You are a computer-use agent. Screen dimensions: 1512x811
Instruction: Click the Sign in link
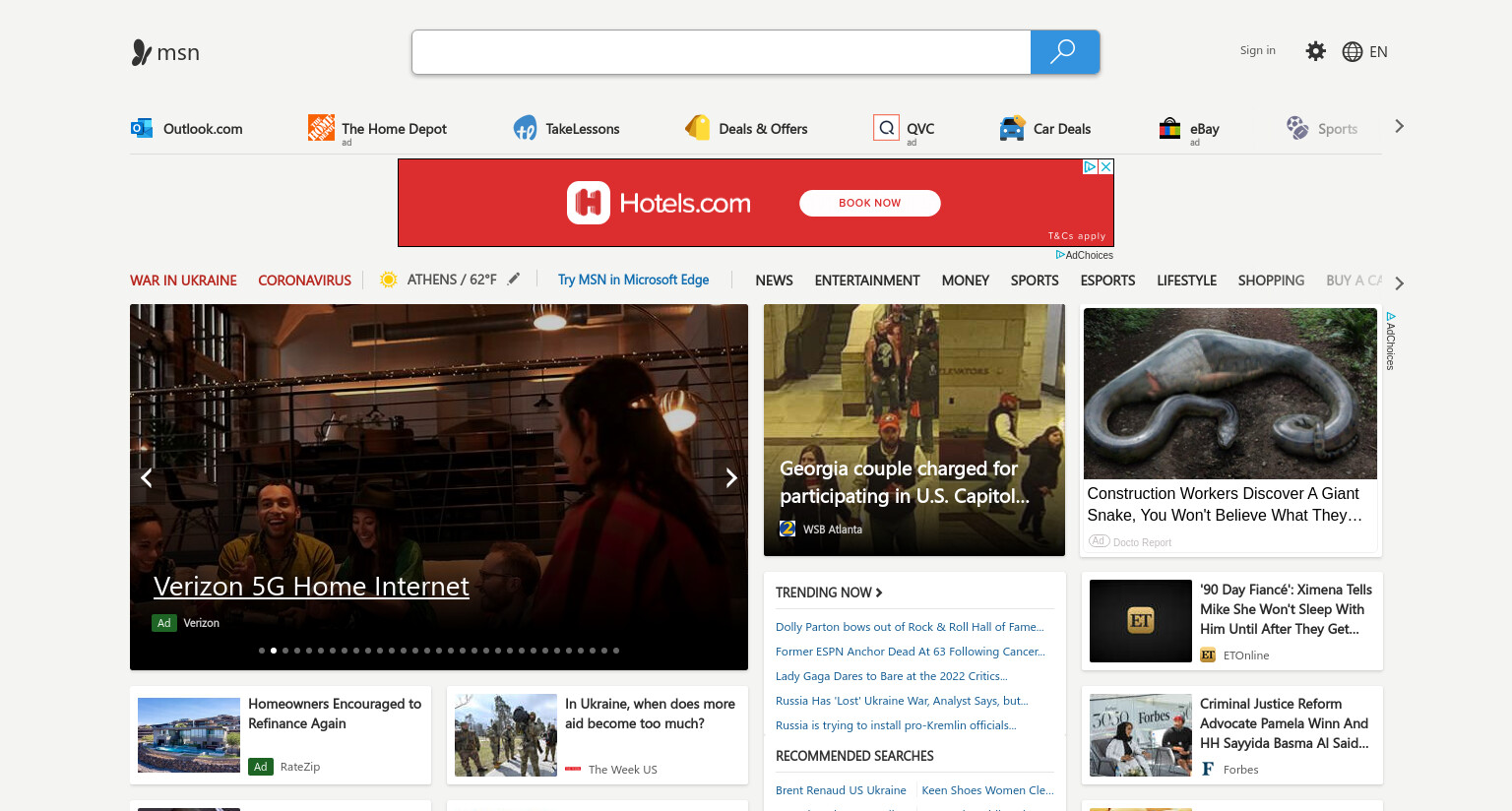pyautogui.click(x=1257, y=50)
